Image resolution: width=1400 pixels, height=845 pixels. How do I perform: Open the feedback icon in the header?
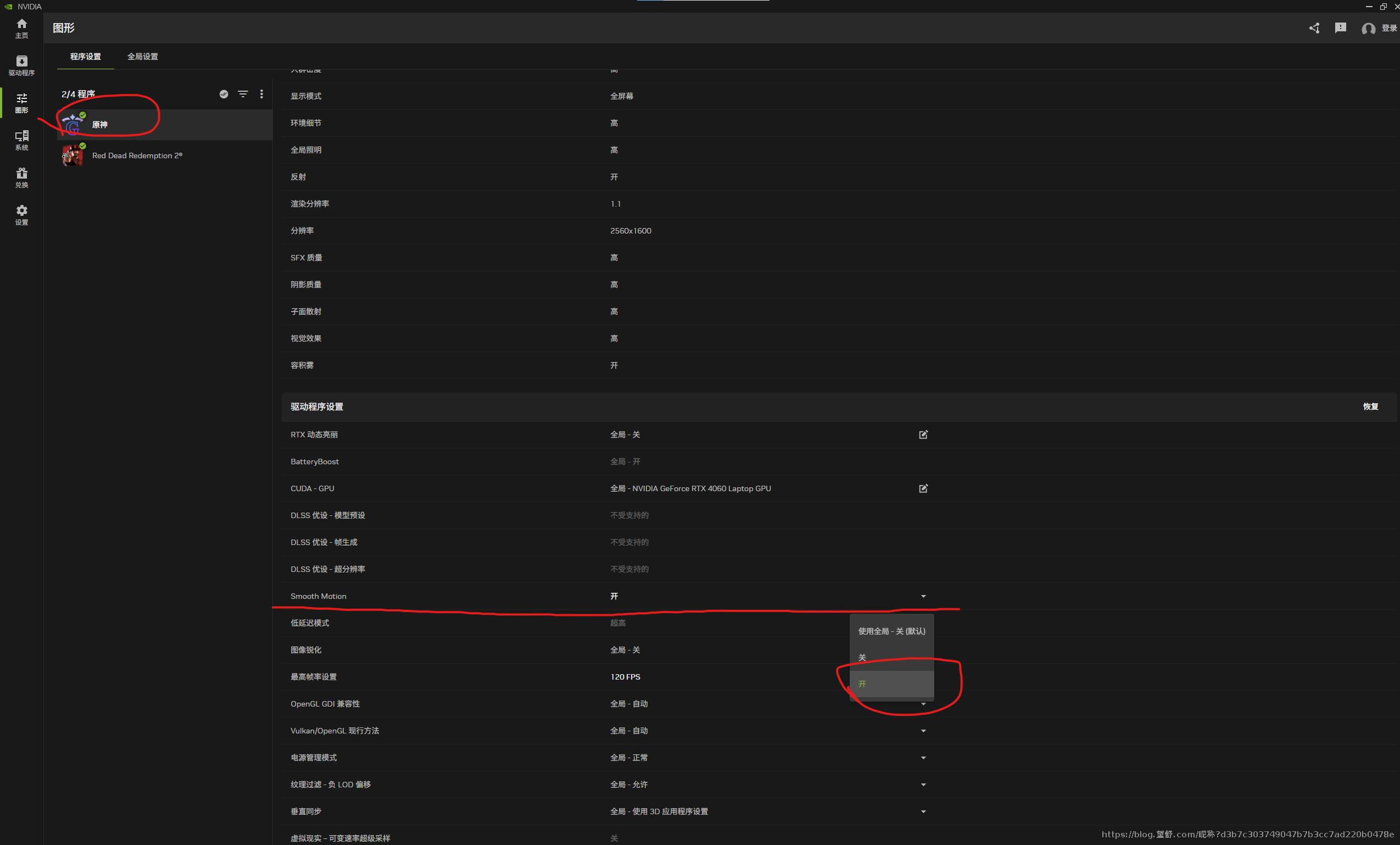pyautogui.click(x=1340, y=28)
